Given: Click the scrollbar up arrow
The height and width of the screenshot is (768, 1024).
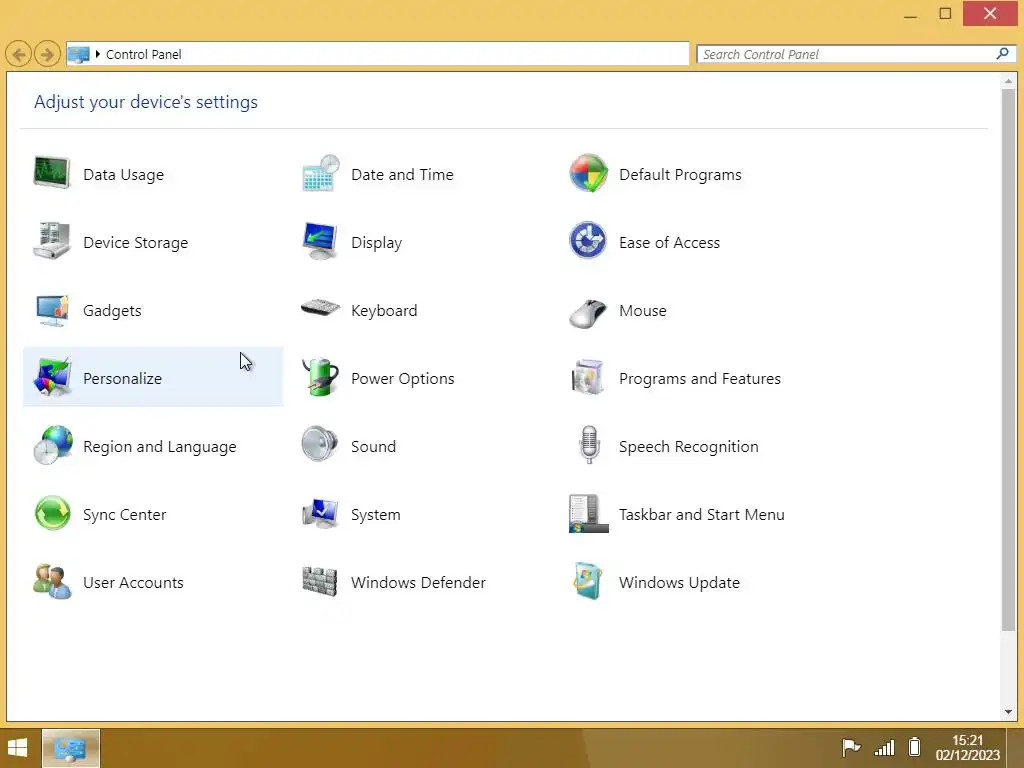Looking at the screenshot, I should tap(1008, 81).
